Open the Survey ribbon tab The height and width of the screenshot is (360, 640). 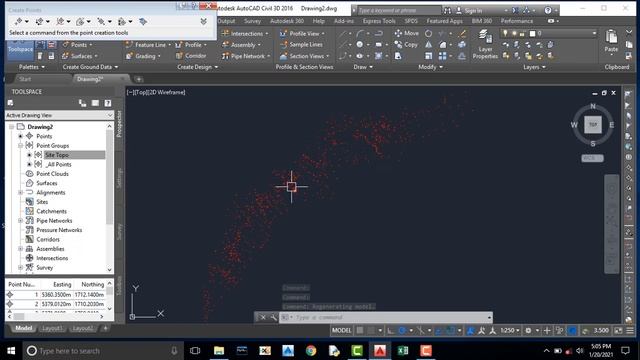point(252,21)
